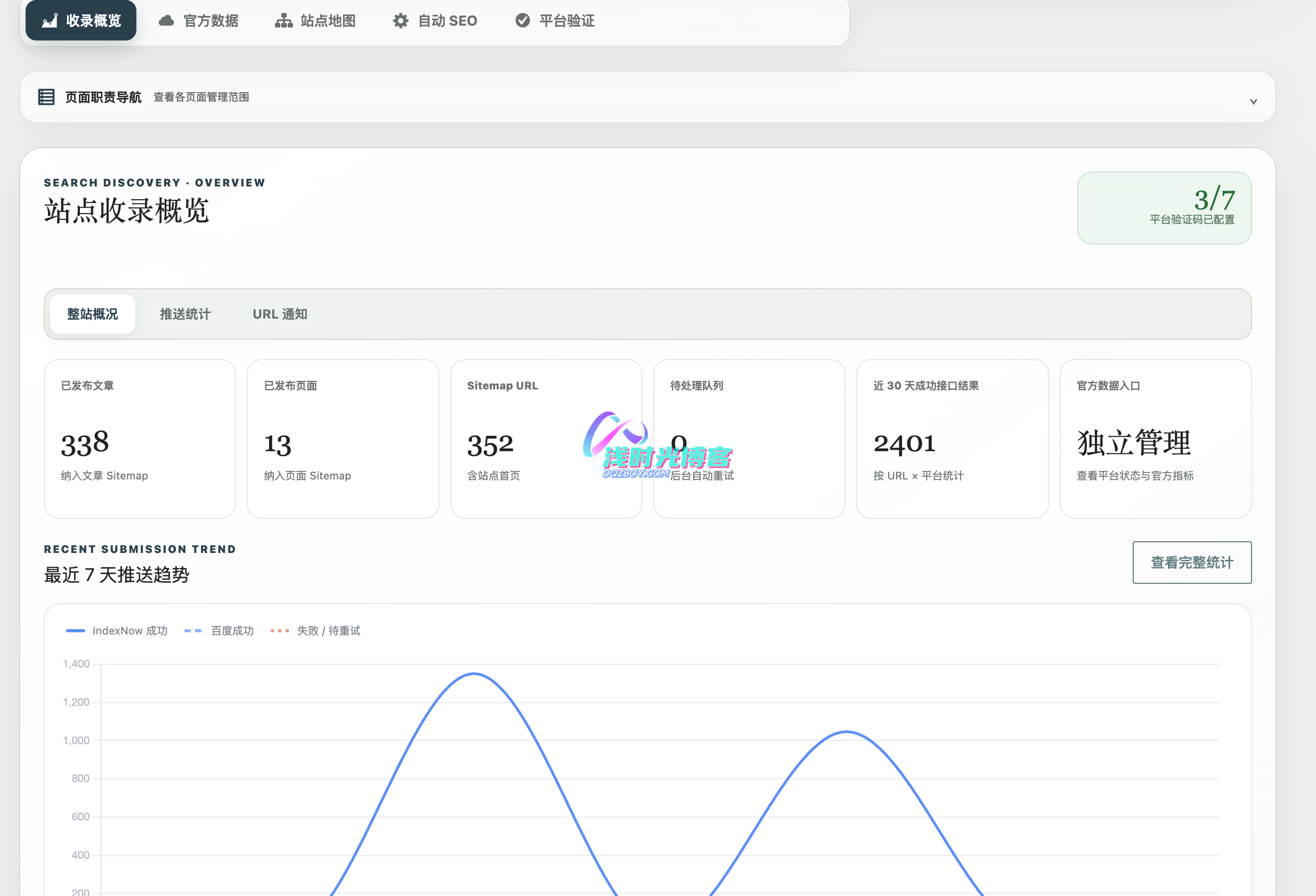Click the 最近 7 天推送趋势 heading
The height and width of the screenshot is (896, 1316).
coord(117,575)
